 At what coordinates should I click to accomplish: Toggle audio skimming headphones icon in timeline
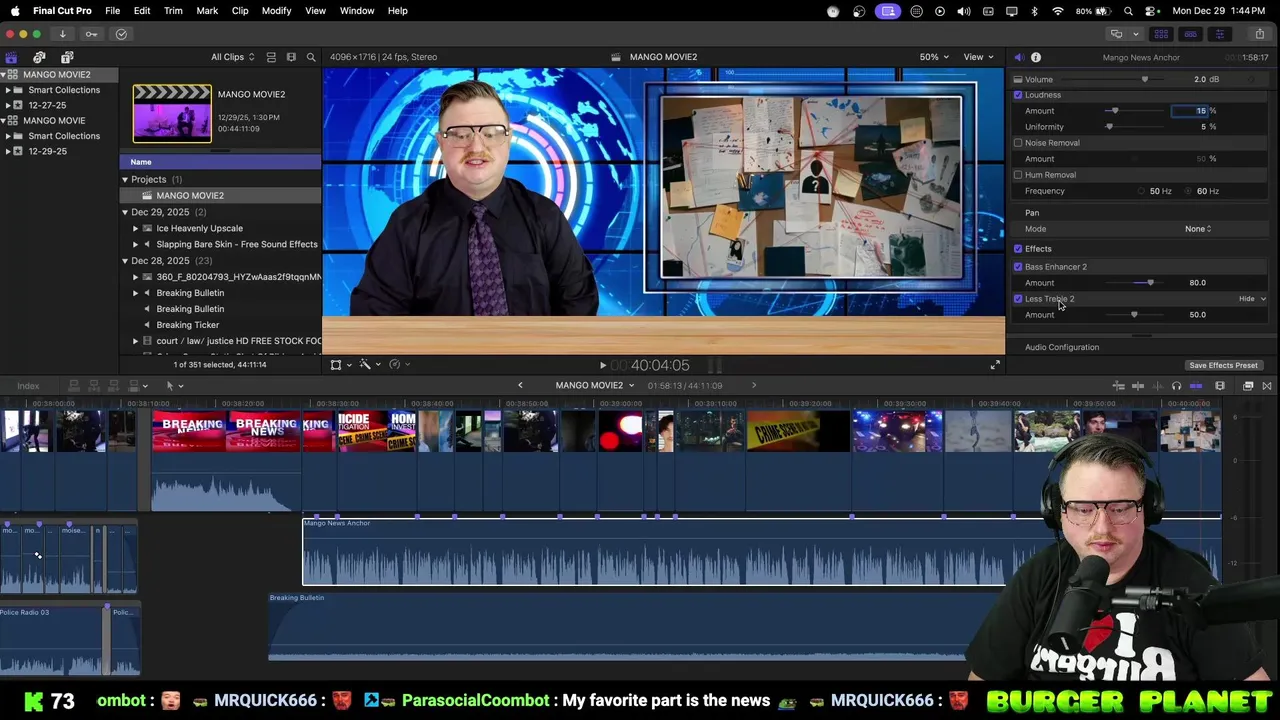pos(1176,386)
